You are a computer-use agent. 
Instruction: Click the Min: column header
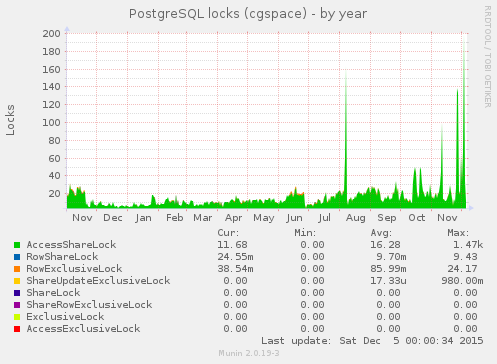[305, 233]
